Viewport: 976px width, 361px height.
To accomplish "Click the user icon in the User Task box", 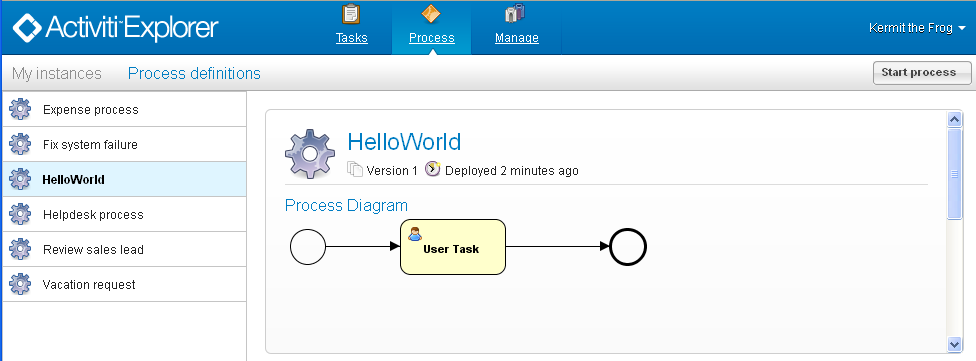I will point(414,234).
